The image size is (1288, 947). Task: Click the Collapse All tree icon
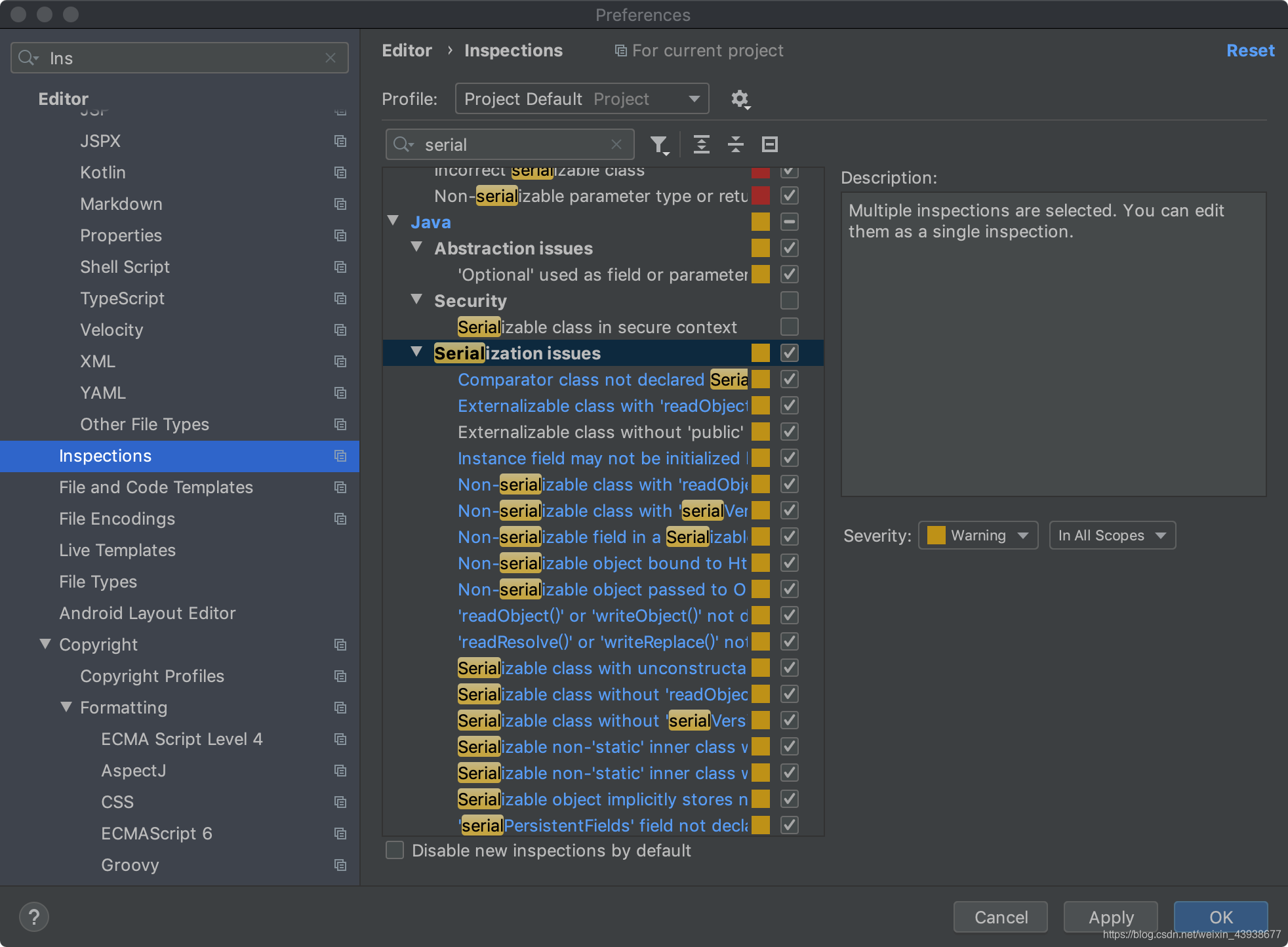(735, 144)
